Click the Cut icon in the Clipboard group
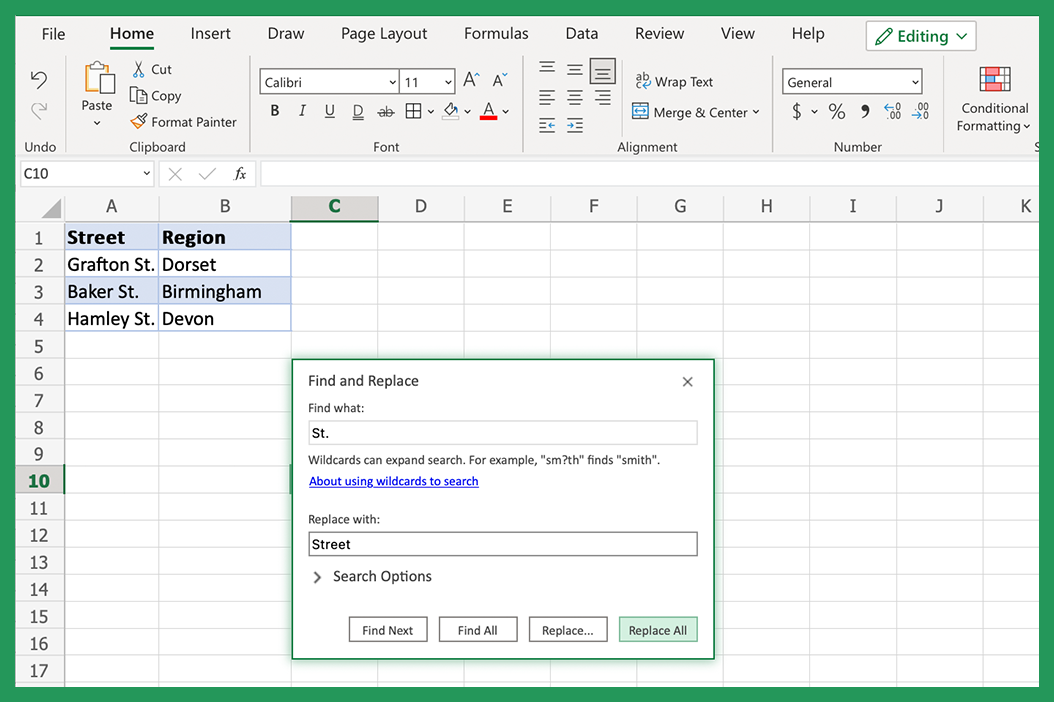 [x=141, y=69]
